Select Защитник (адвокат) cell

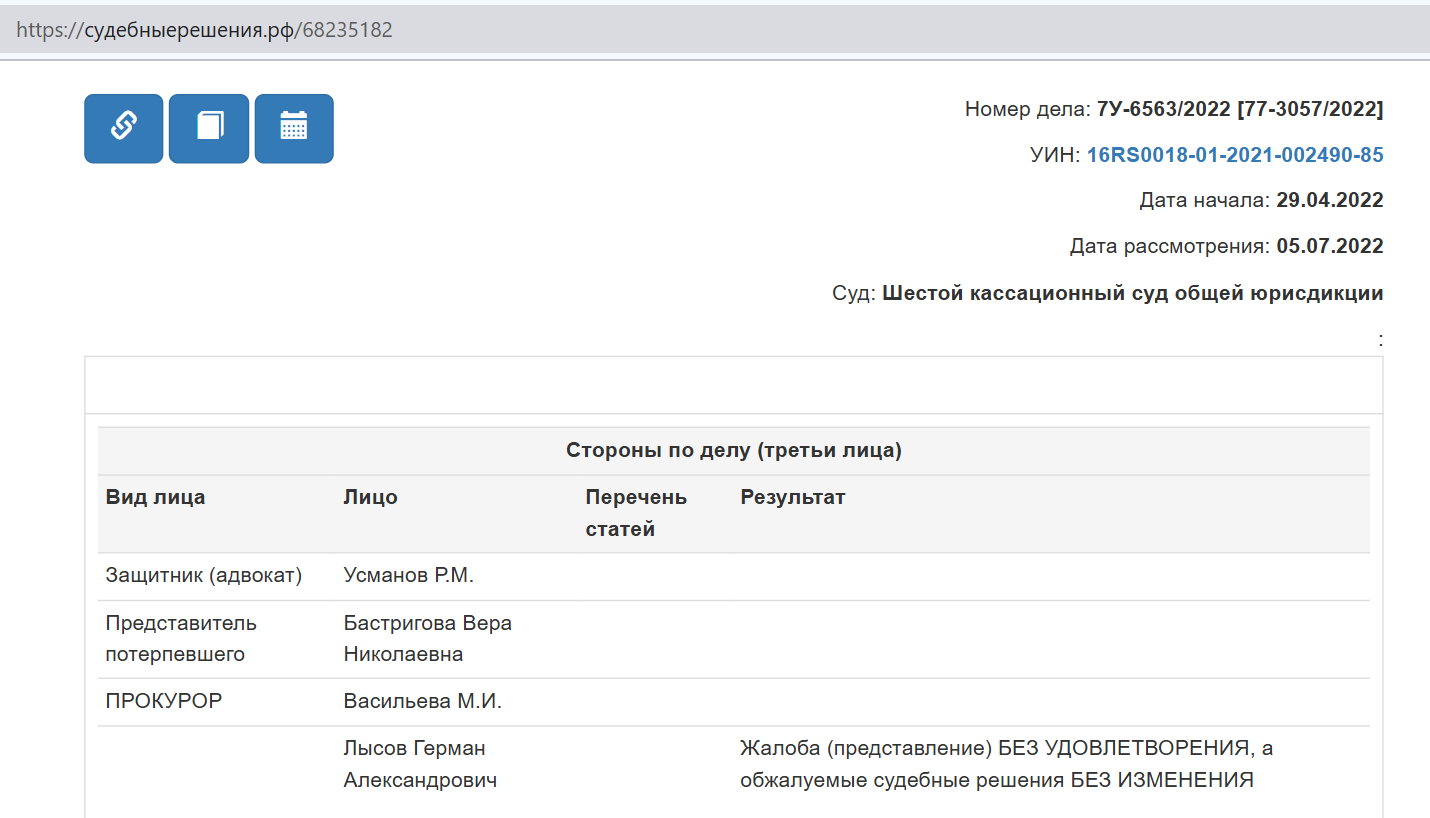[204, 576]
